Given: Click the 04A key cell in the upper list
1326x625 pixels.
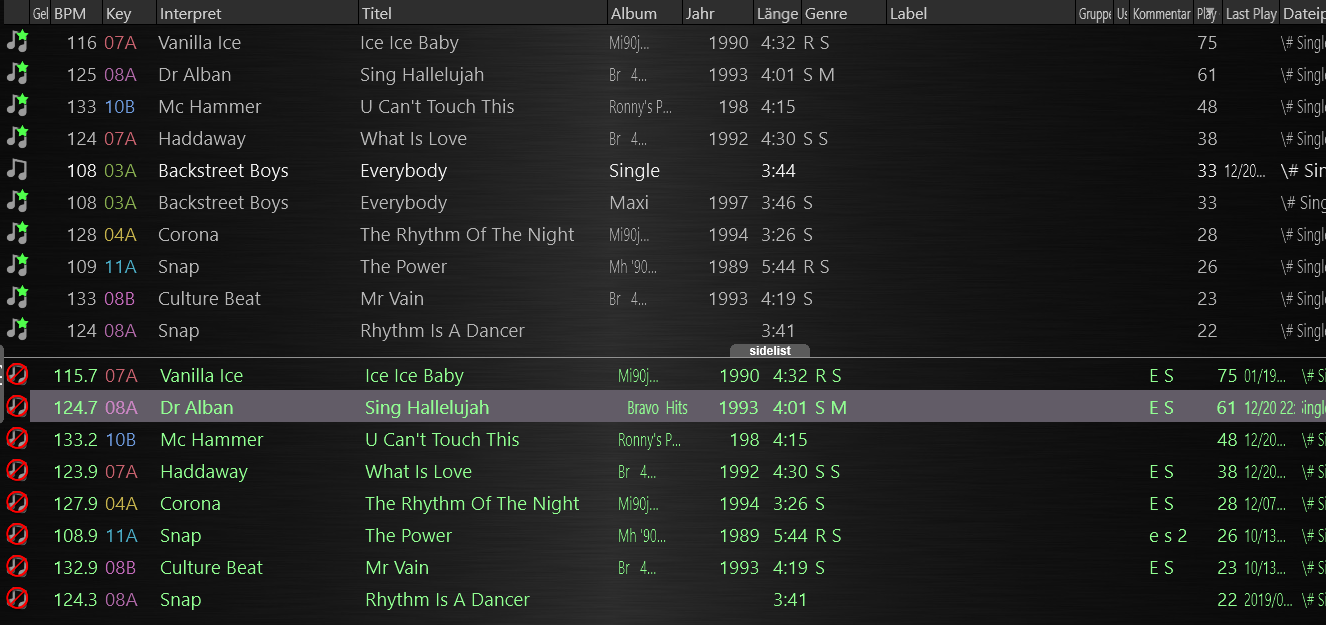Looking at the screenshot, I should pos(120,234).
